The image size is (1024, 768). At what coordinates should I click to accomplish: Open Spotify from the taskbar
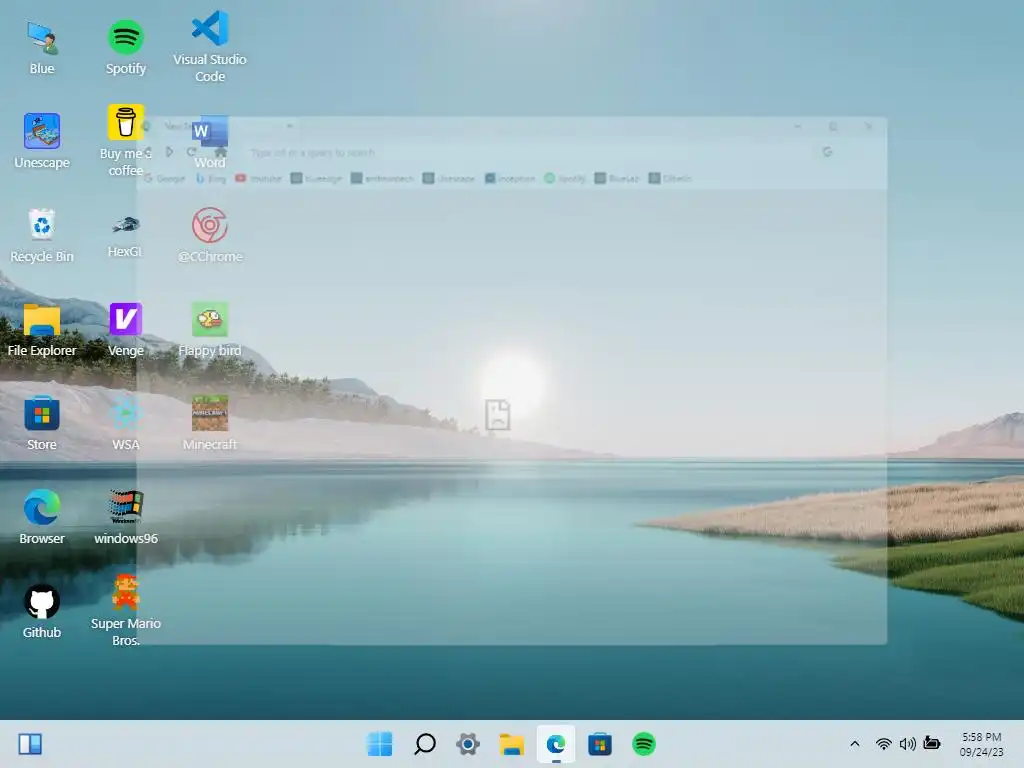pyautogui.click(x=644, y=744)
